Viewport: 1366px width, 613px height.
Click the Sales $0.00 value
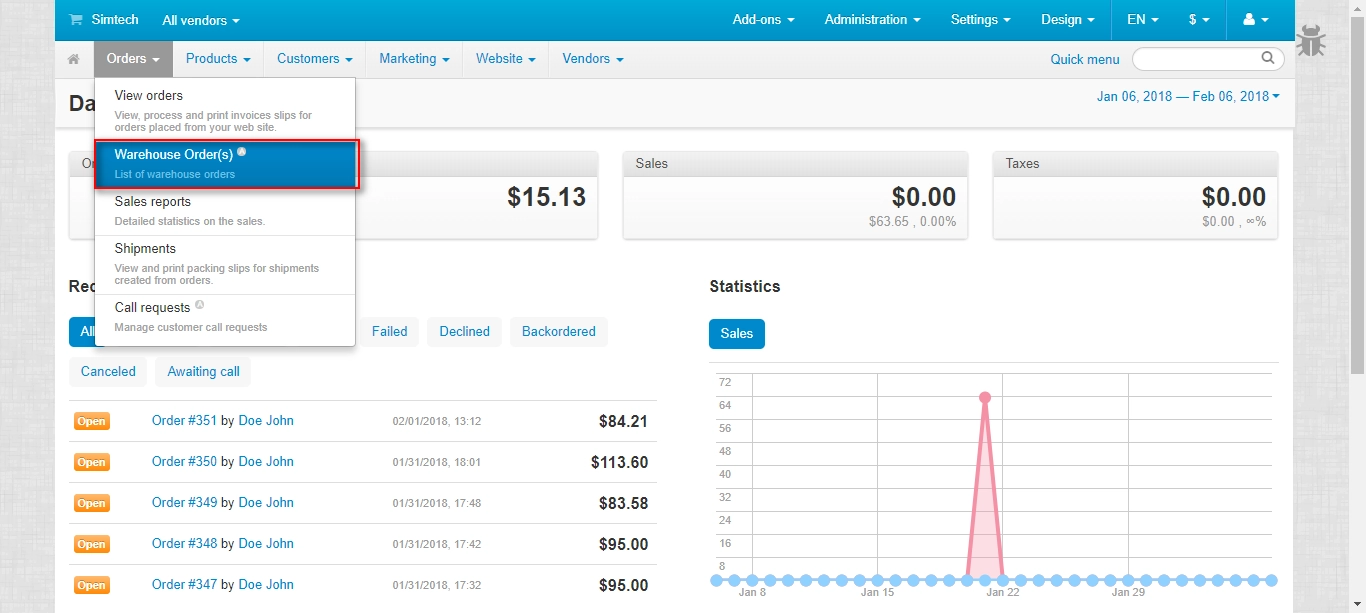924,197
